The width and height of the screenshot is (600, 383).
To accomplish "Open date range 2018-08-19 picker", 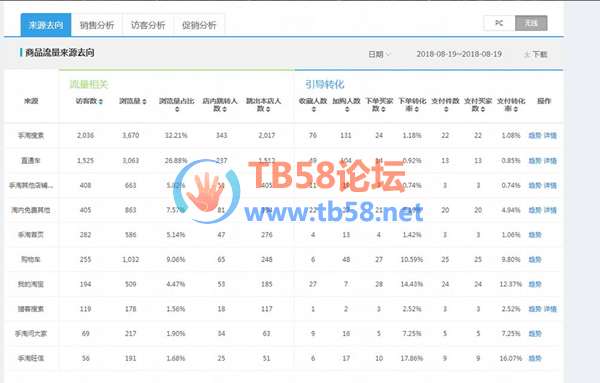I will (459, 54).
